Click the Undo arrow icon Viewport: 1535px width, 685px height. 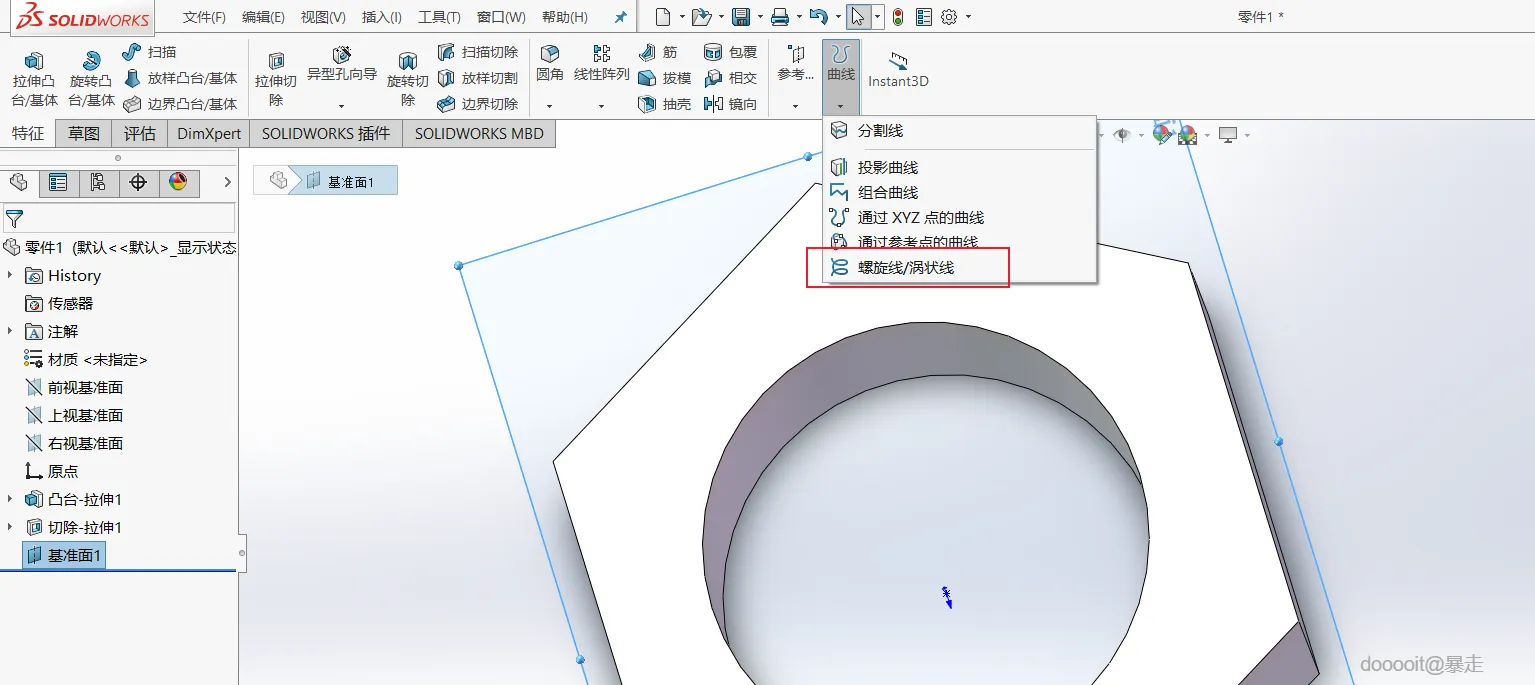(818, 17)
